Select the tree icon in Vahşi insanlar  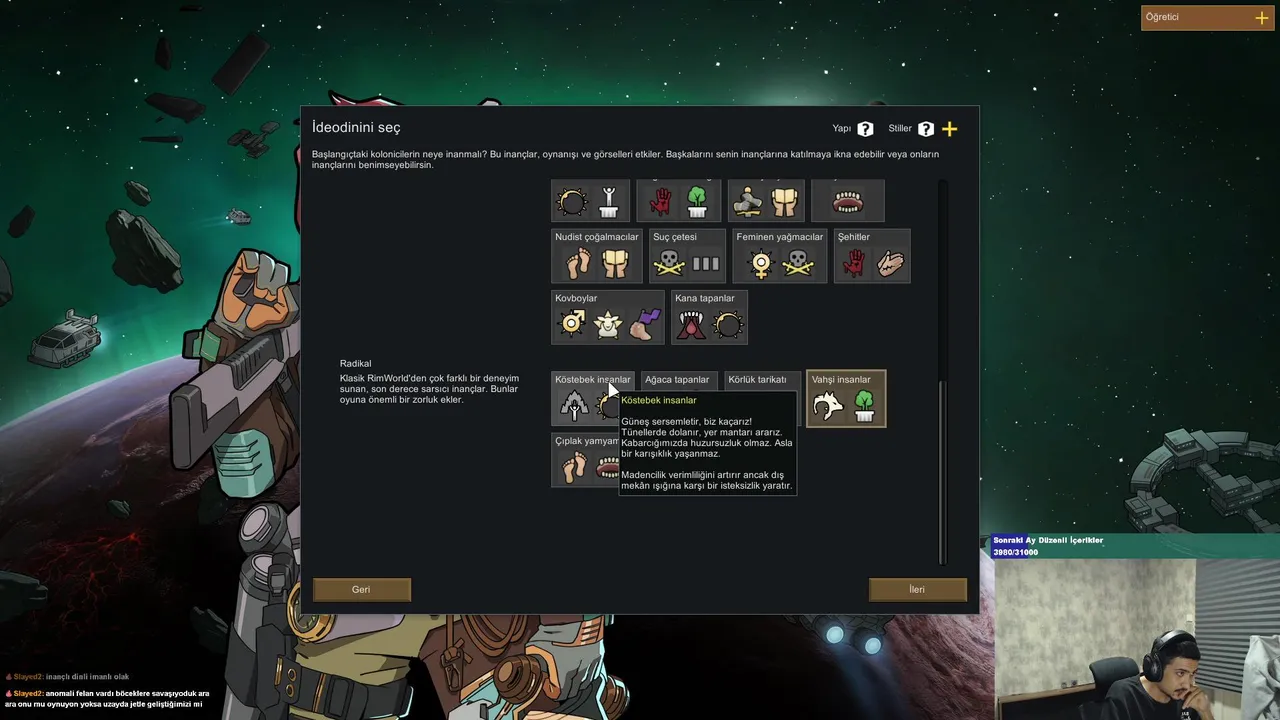(x=865, y=406)
